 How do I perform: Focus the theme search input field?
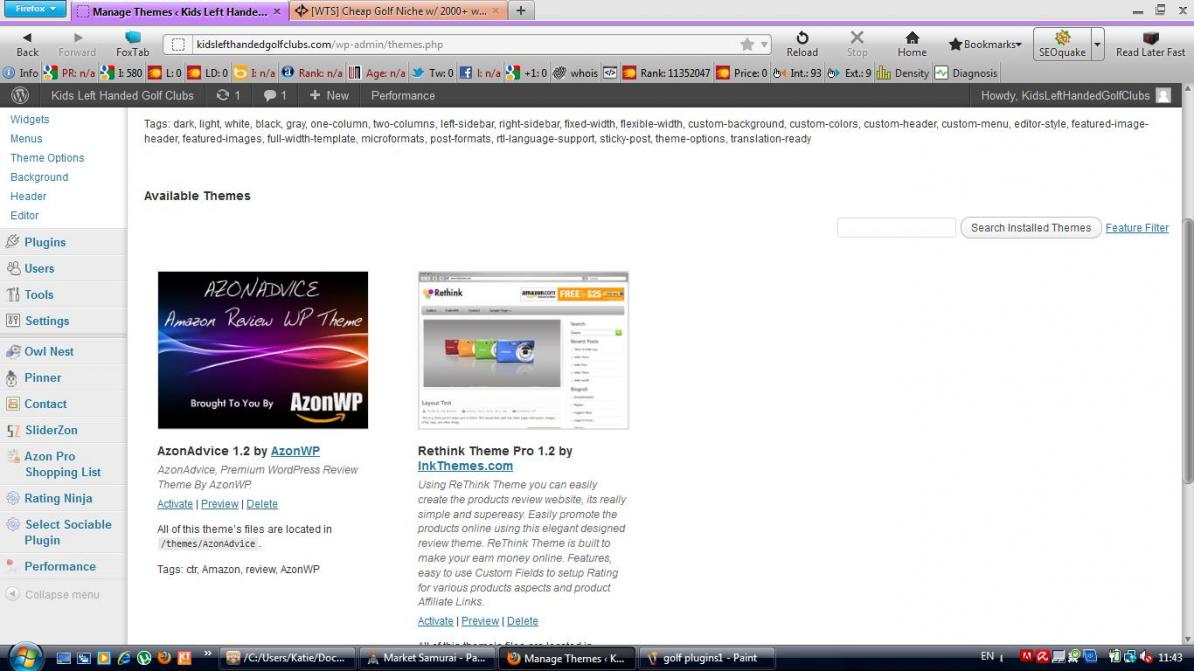tap(896, 228)
